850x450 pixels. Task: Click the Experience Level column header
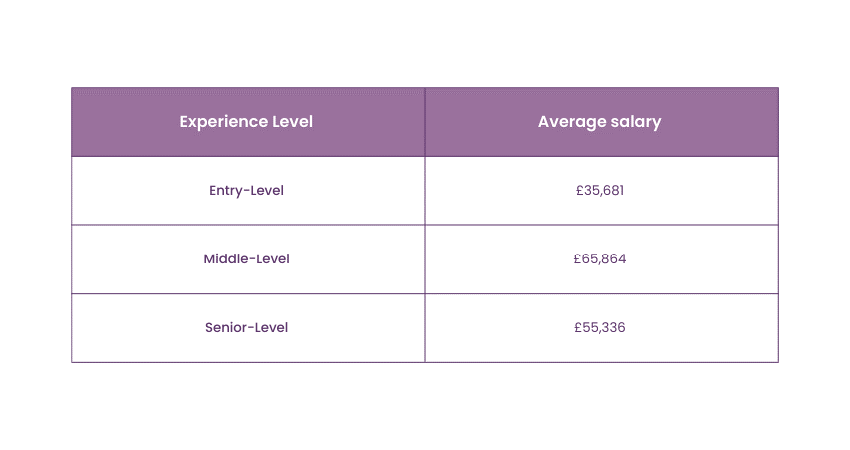[246, 122]
